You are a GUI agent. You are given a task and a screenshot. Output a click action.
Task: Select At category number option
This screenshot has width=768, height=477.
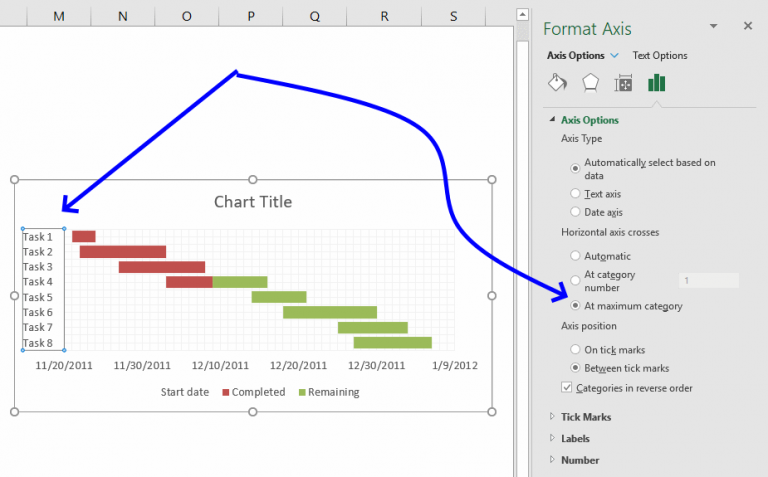[576, 281]
